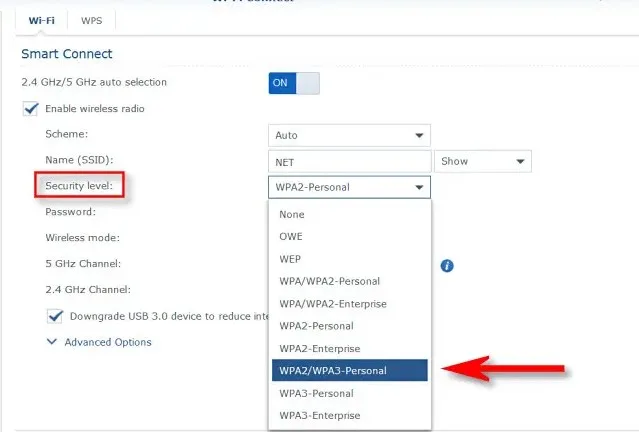639x432 pixels.
Task: Expand the Advanced Options section
Action: [99, 342]
